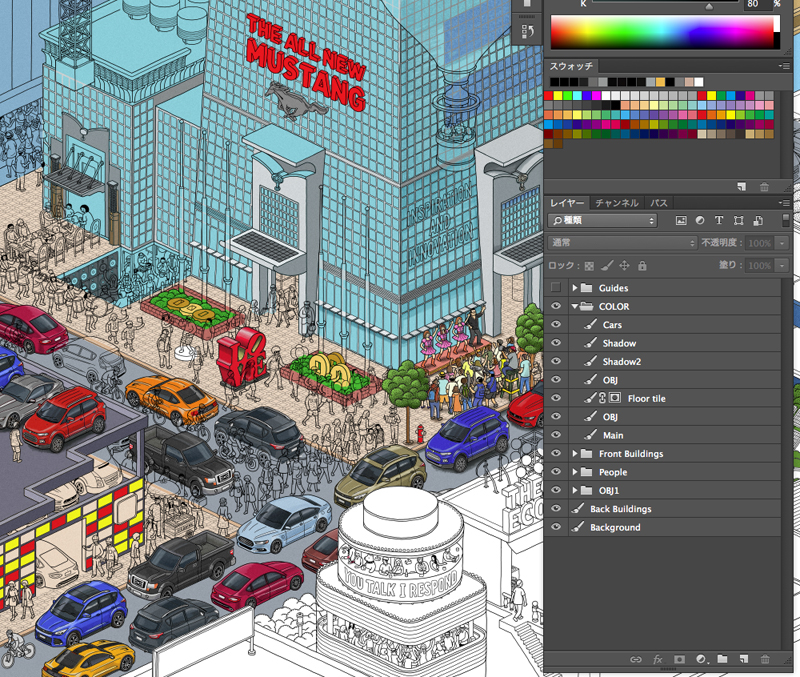Click the fill 100% value field

[x=760, y=265]
